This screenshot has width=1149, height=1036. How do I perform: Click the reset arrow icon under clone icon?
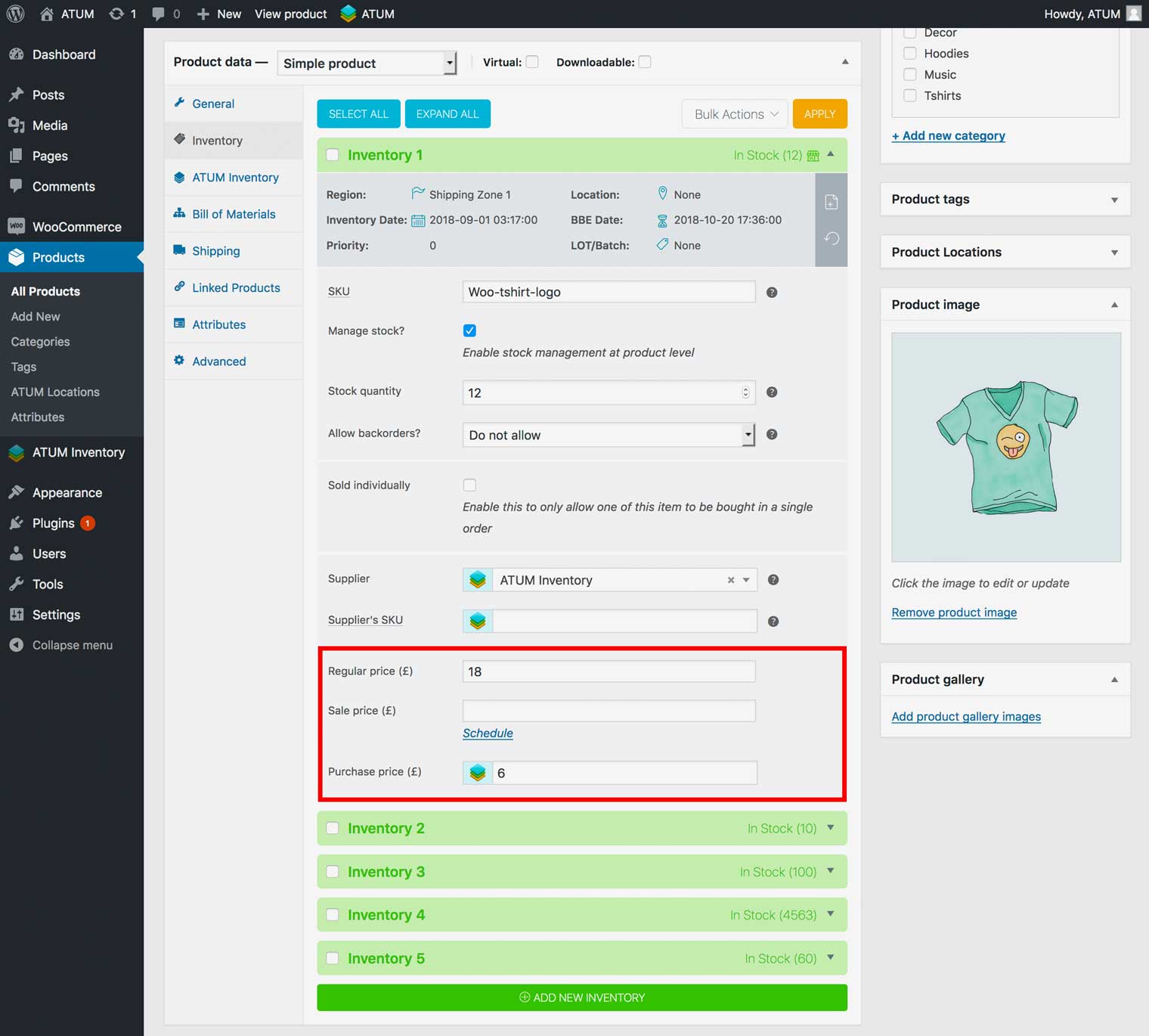831,239
